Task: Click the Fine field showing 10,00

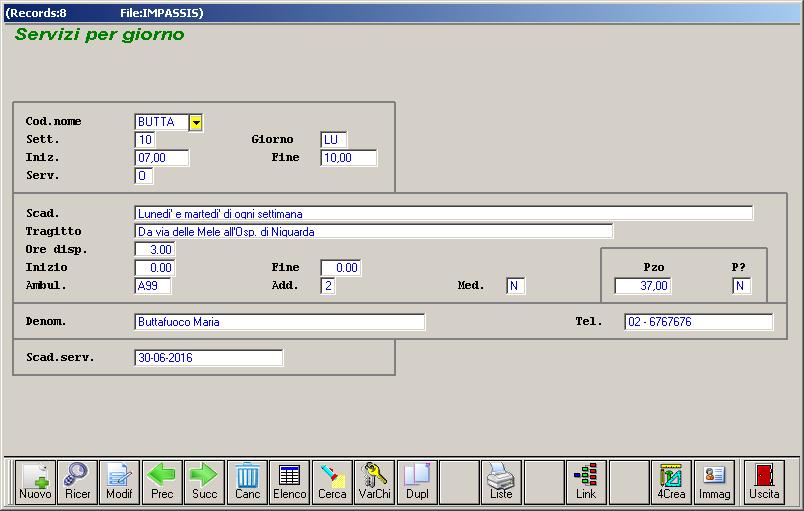Action: pos(348,157)
